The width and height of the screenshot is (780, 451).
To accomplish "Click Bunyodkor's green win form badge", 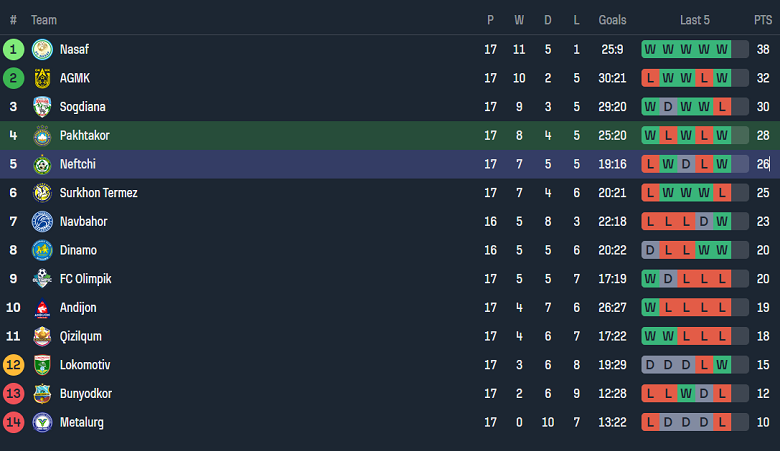I will coord(686,394).
